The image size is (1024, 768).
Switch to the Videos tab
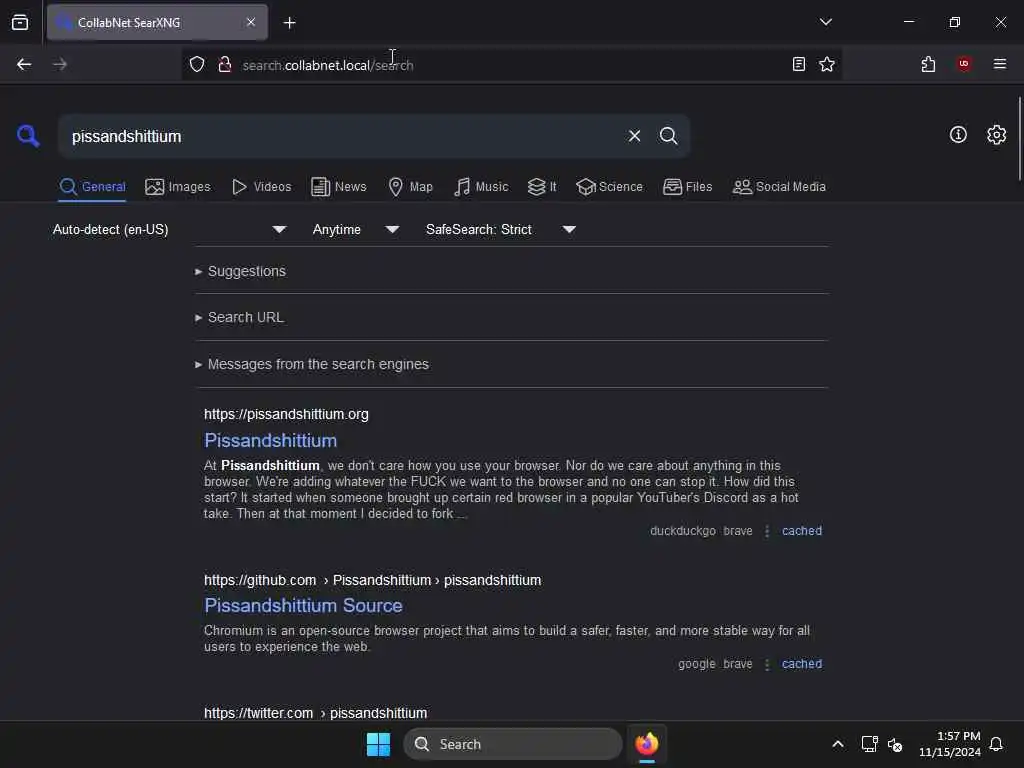[x=261, y=187]
